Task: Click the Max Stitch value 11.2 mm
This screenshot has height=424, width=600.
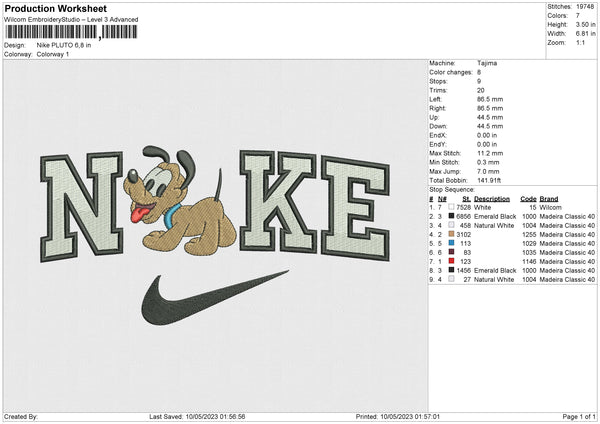Action: coord(490,153)
